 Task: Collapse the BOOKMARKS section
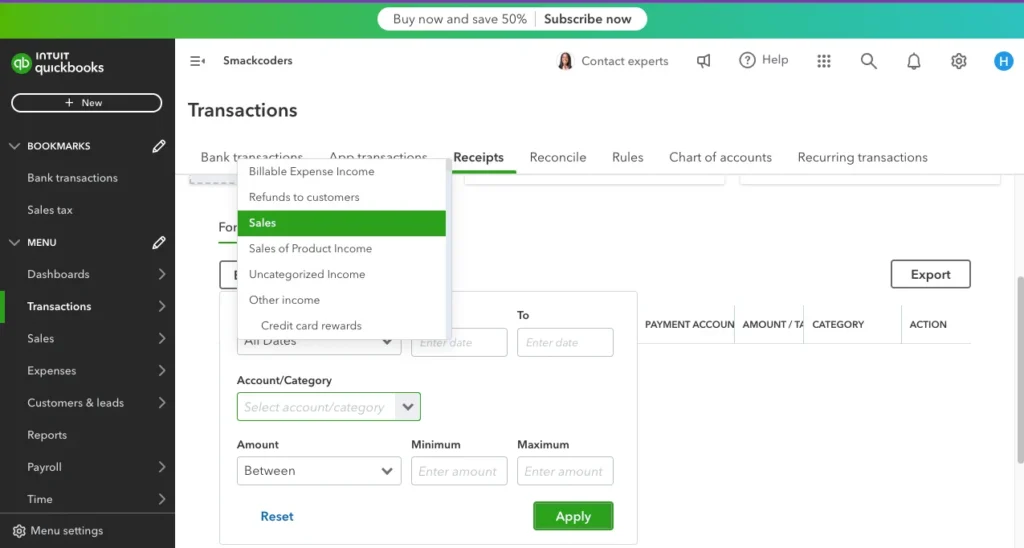[x=14, y=146]
